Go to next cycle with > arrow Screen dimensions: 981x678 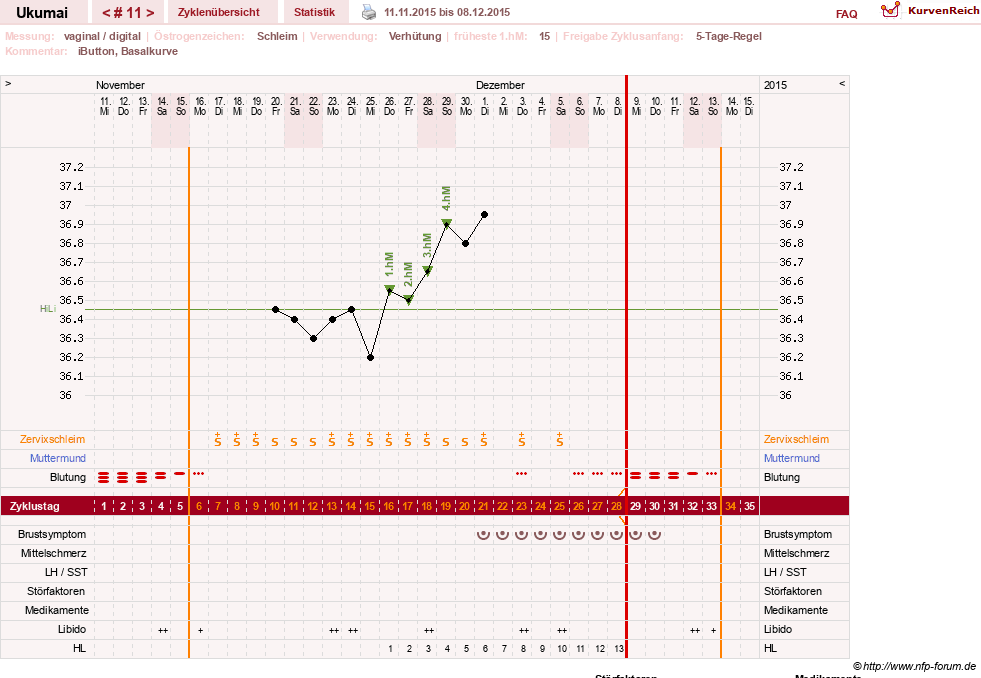150,13
